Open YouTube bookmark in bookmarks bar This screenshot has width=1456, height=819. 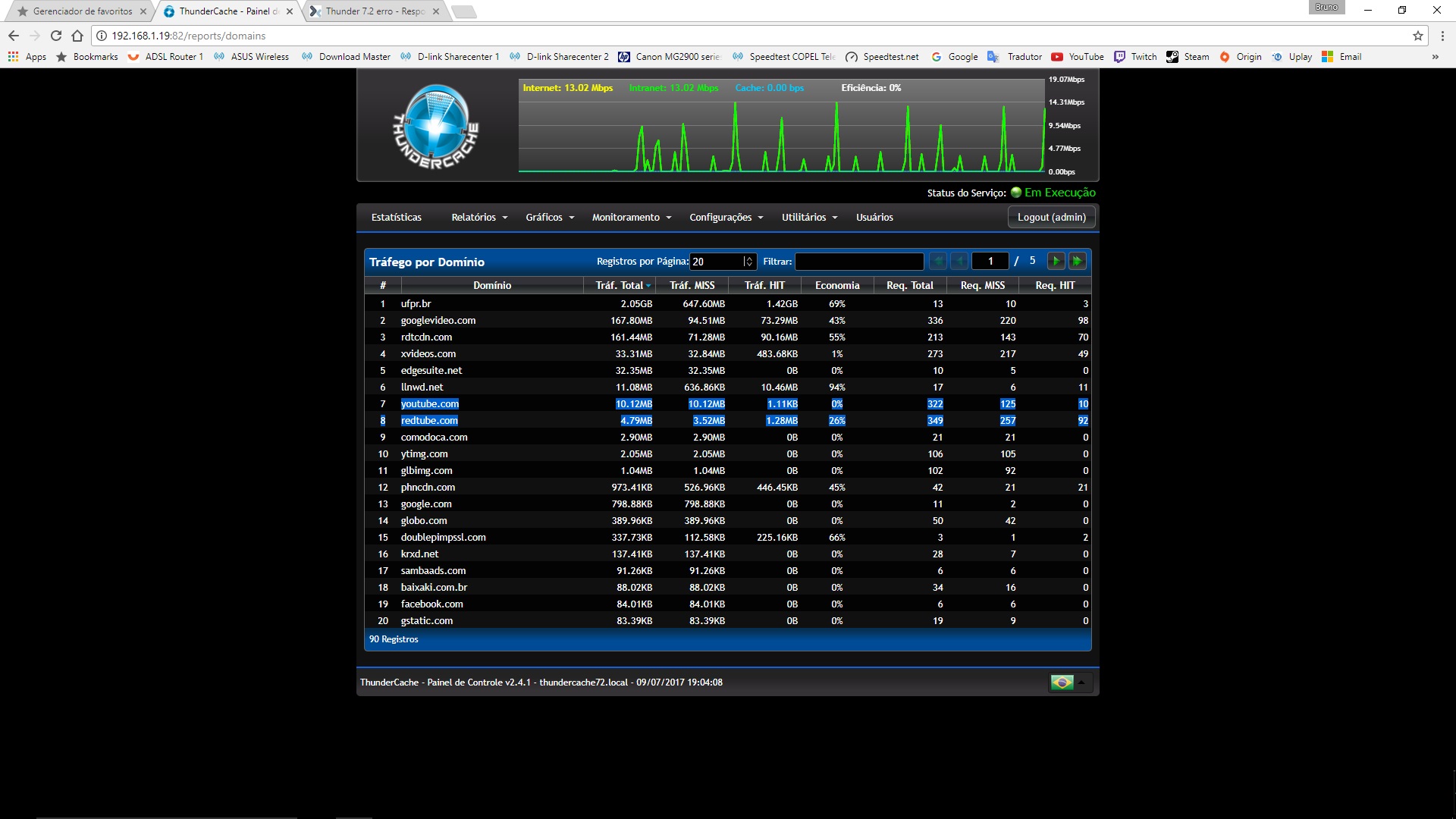pyautogui.click(x=1078, y=57)
